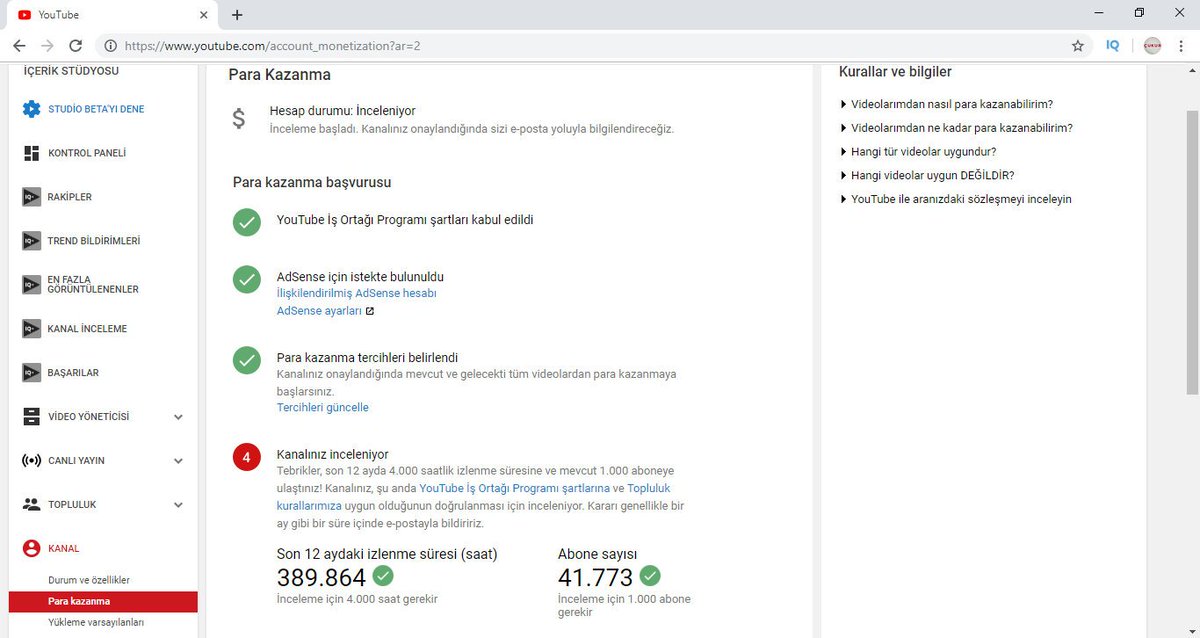
Task: Open a new browser tab
Action: click(237, 15)
